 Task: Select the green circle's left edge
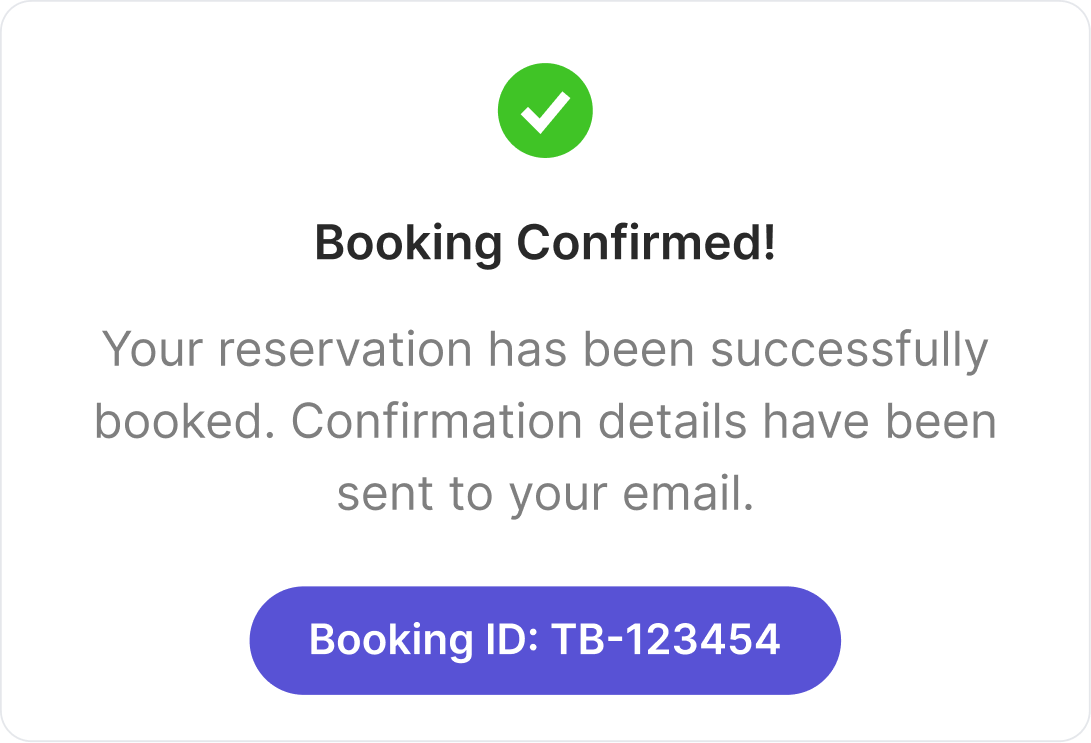pos(501,110)
